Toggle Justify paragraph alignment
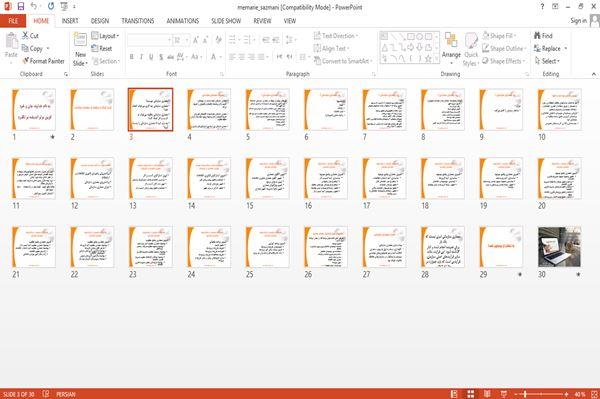Image resolution: width=600 pixels, height=399 pixels. click(261, 57)
